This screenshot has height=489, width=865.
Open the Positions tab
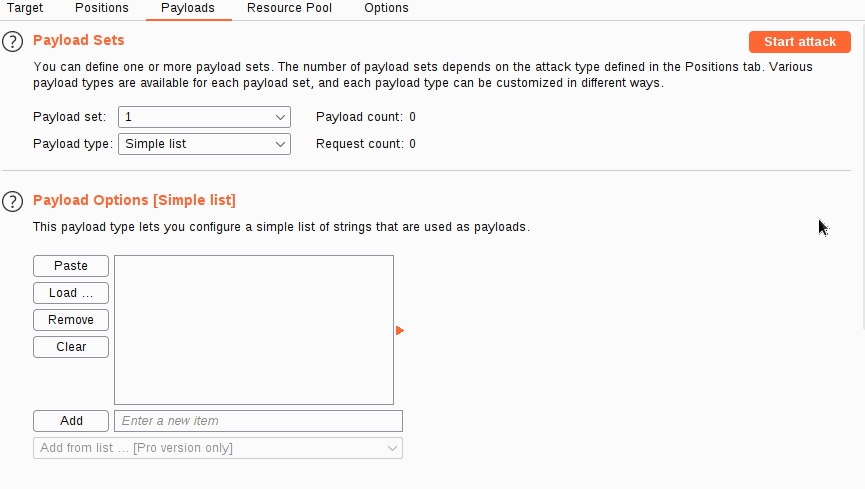[x=102, y=8]
